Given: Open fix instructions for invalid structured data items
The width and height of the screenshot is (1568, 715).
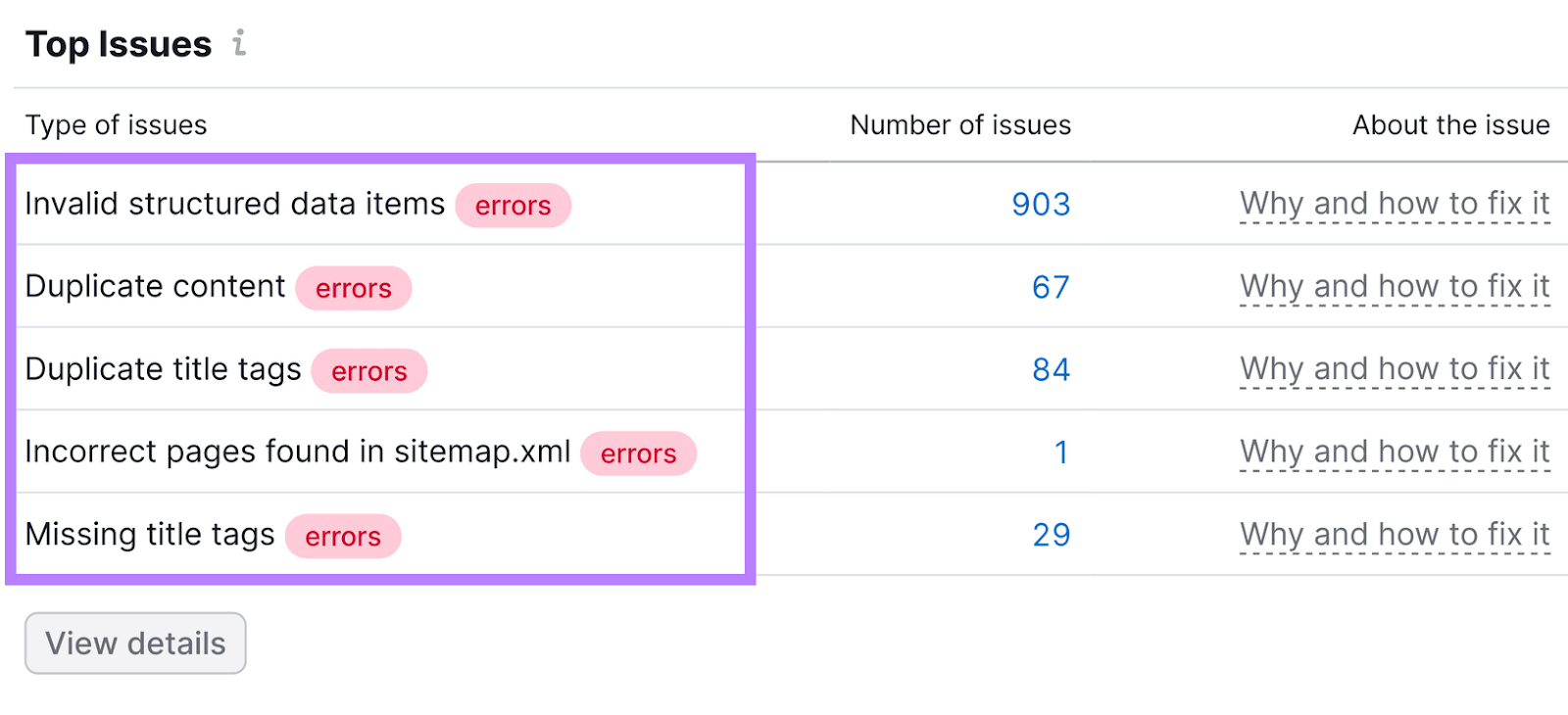Looking at the screenshot, I should coord(1396,204).
